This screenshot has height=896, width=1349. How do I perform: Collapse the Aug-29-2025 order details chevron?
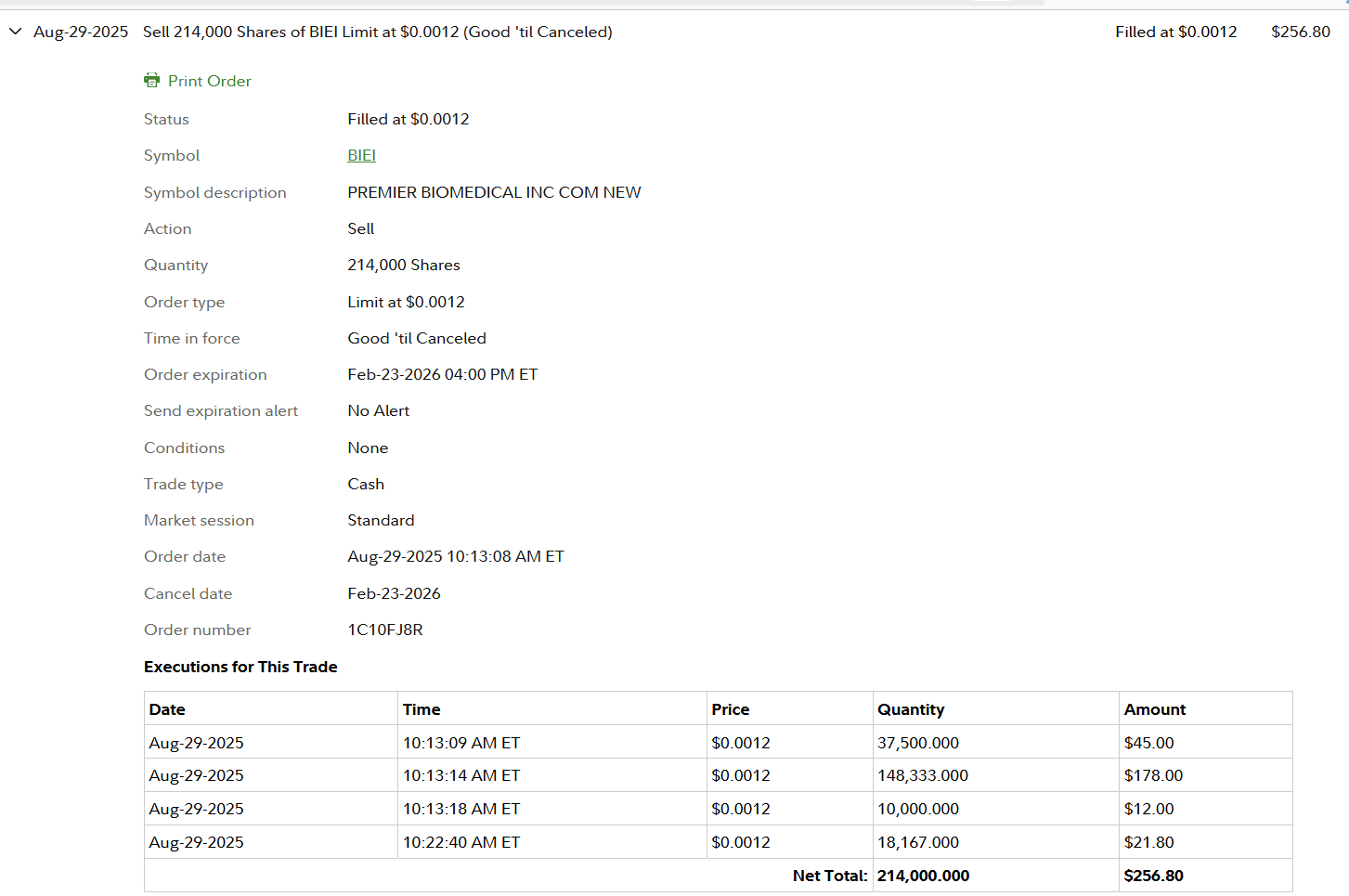click(x=15, y=32)
